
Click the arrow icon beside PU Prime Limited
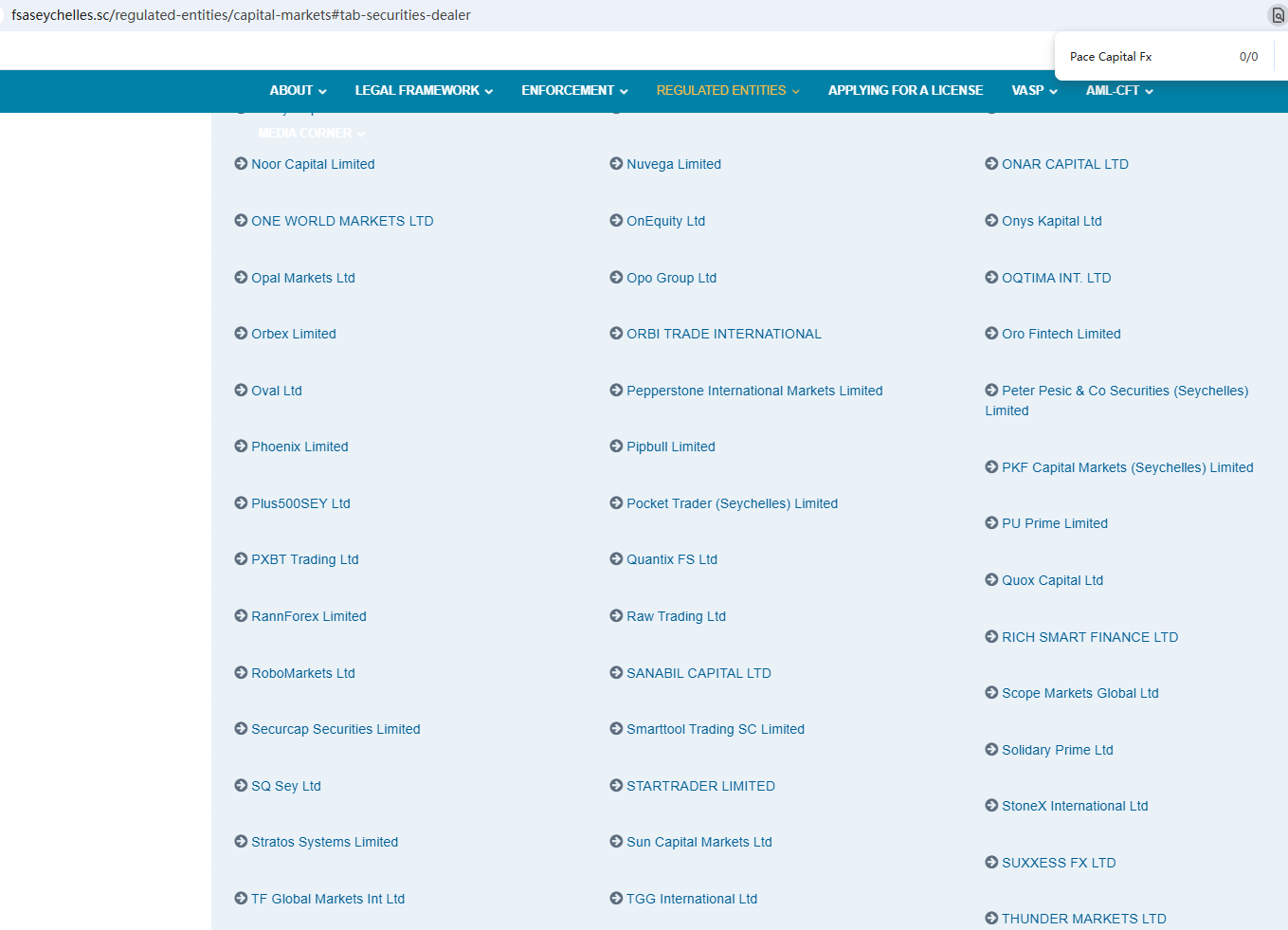coord(991,523)
